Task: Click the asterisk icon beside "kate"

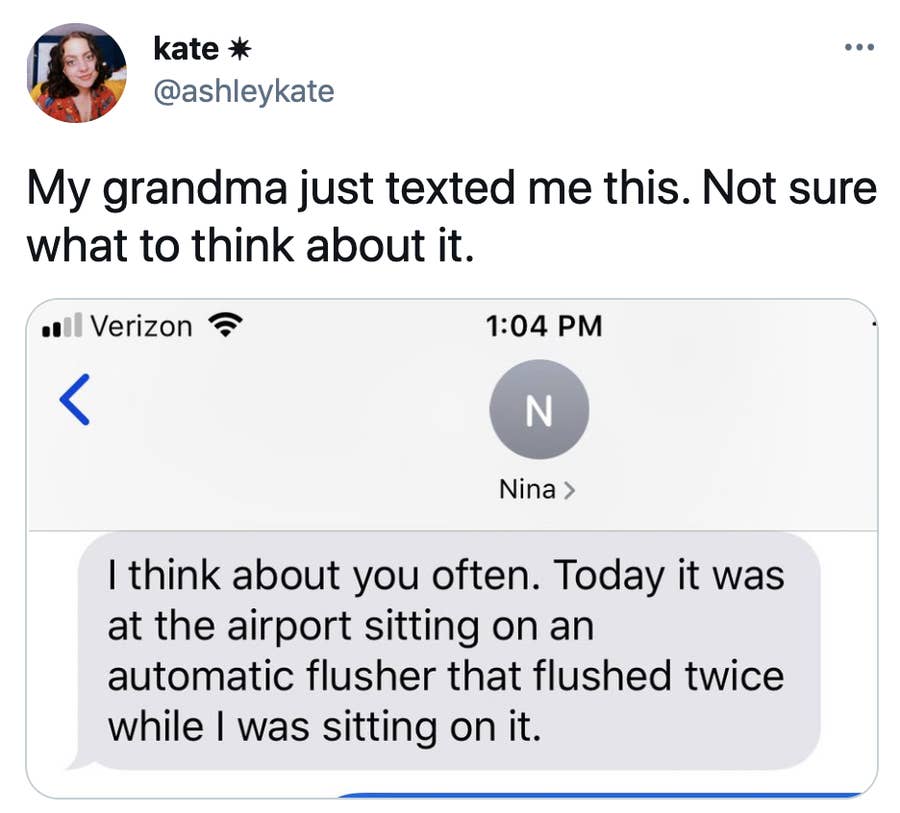Action: click(240, 46)
